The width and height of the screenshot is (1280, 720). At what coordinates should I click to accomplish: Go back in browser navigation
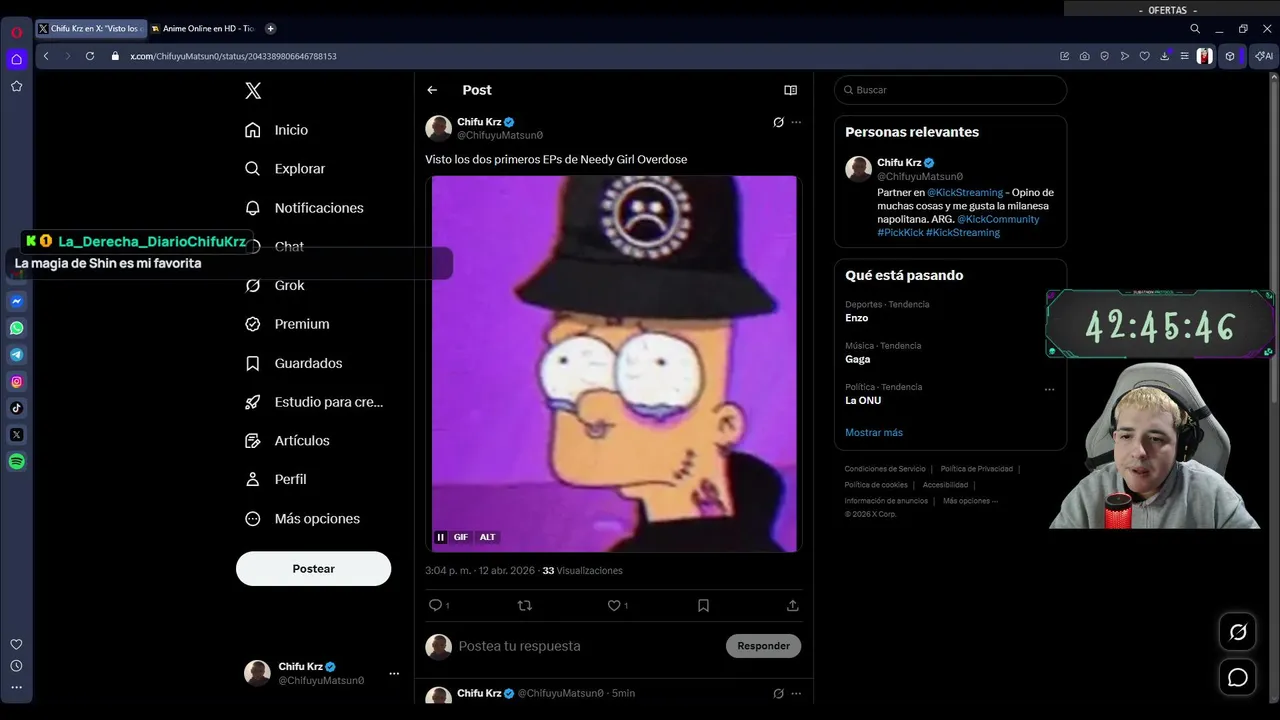[x=46, y=56]
